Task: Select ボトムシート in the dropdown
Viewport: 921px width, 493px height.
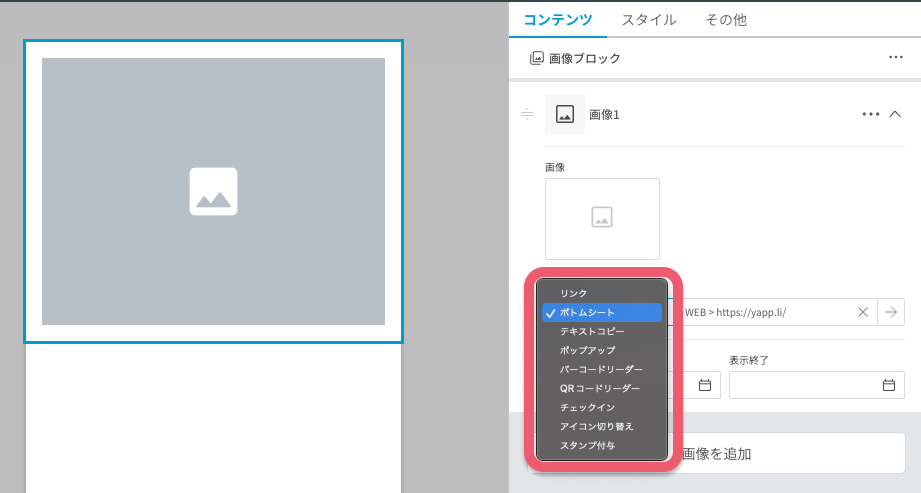Action: coord(602,312)
